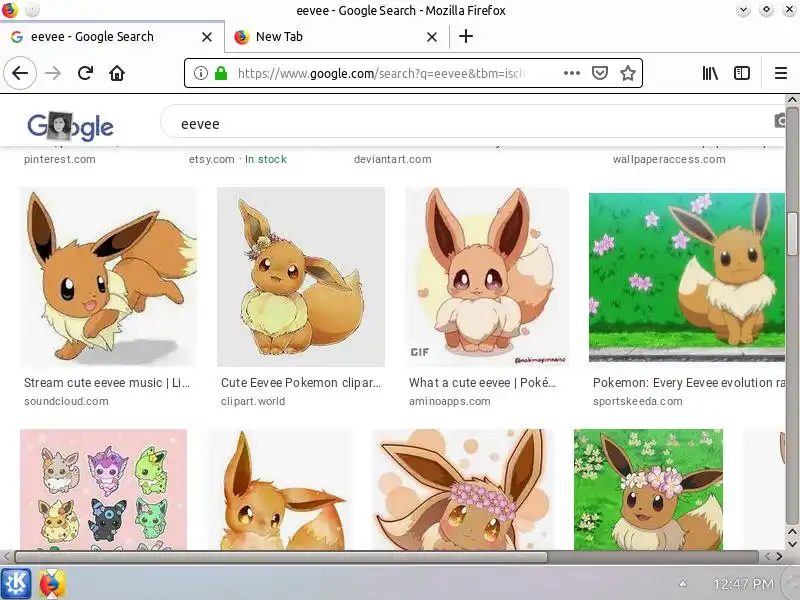Open the pink eeveelutions sticker image
The width and height of the screenshot is (800, 600).
coord(104,489)
